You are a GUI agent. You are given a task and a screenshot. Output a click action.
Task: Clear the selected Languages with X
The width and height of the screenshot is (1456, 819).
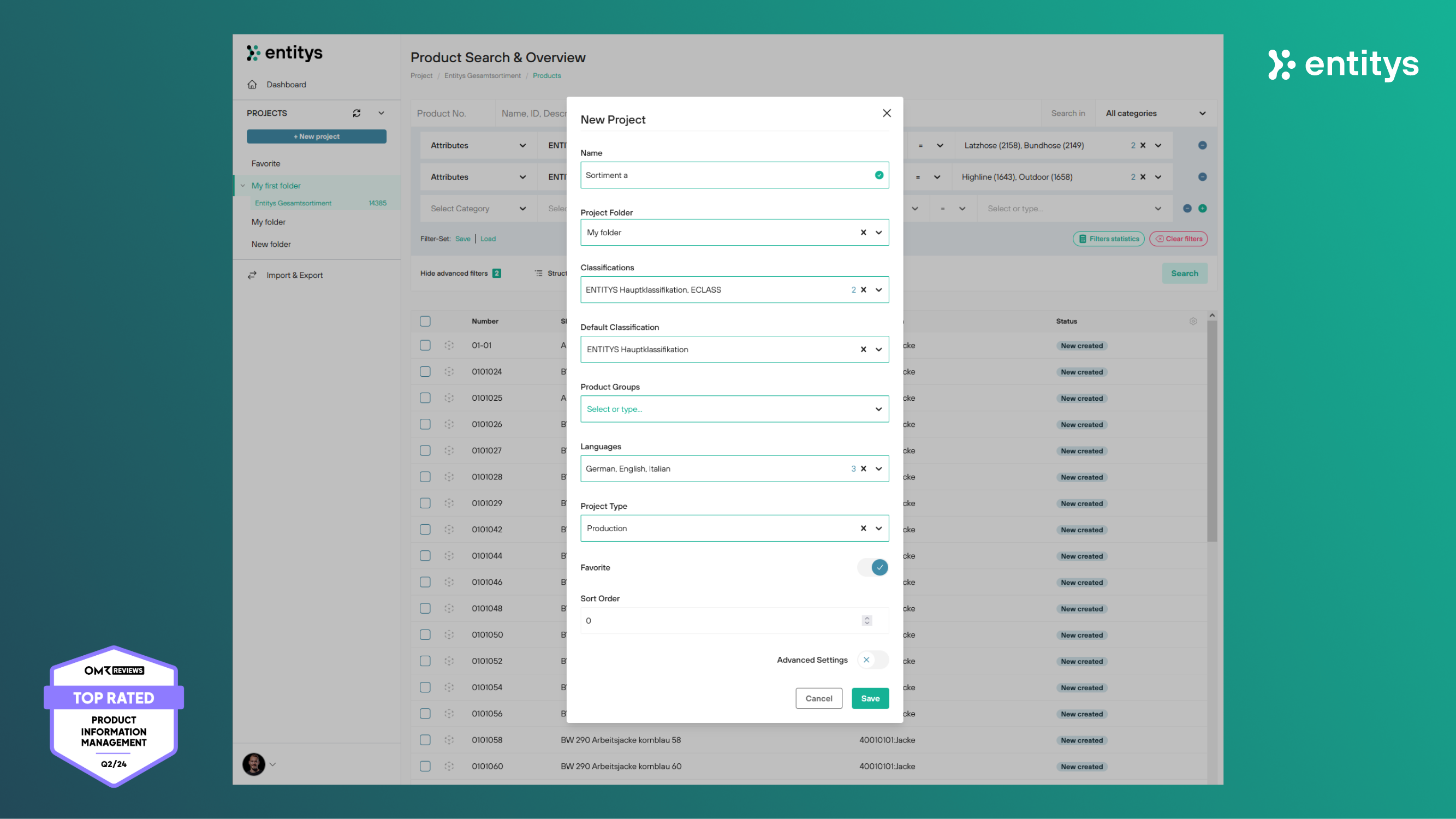[x=863, y=468]
